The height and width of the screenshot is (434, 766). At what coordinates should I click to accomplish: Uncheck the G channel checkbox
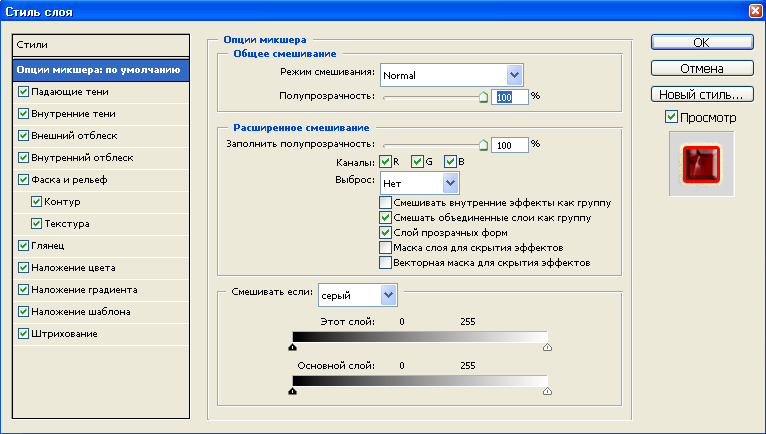(x=417, y=161)
